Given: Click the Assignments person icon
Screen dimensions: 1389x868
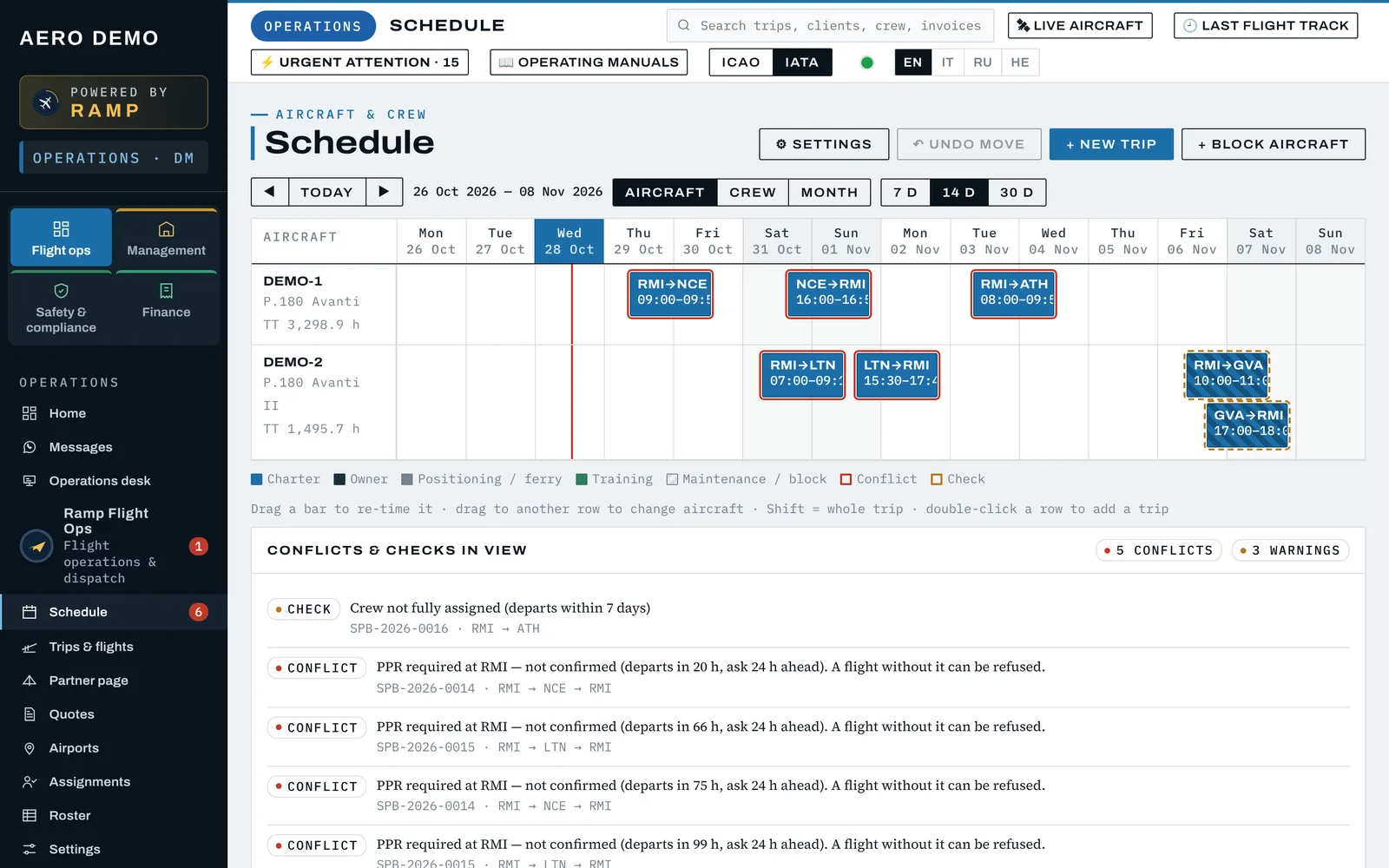Looking at the screenshot, I should point(30,782).
